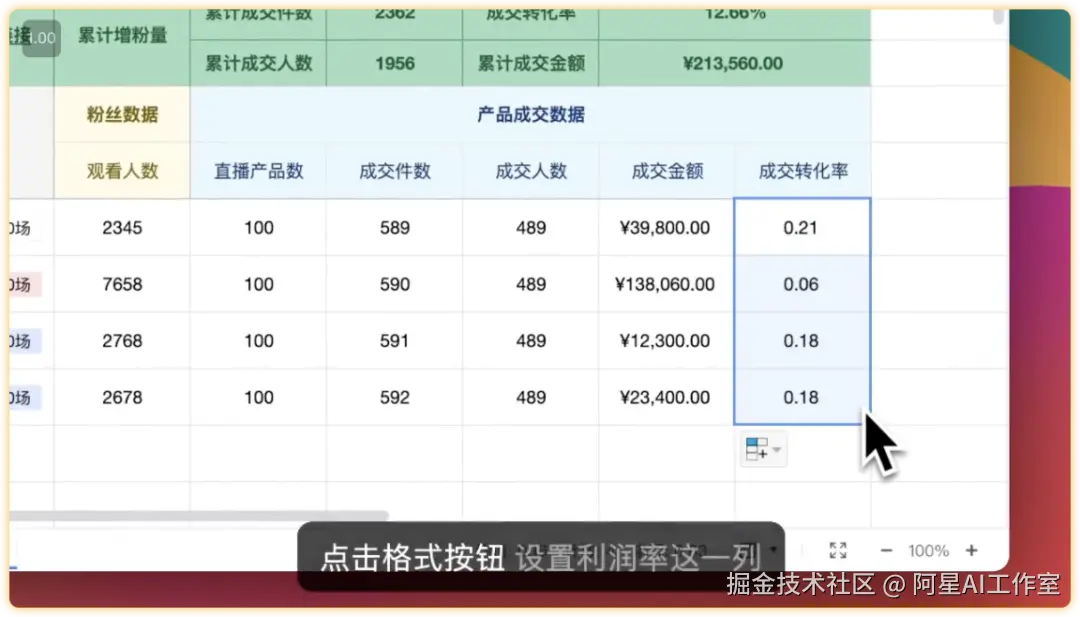The height and width of the screenshot is (617, 1080).
Task: Select the cell showing 1956
Action: pos(393,63)
